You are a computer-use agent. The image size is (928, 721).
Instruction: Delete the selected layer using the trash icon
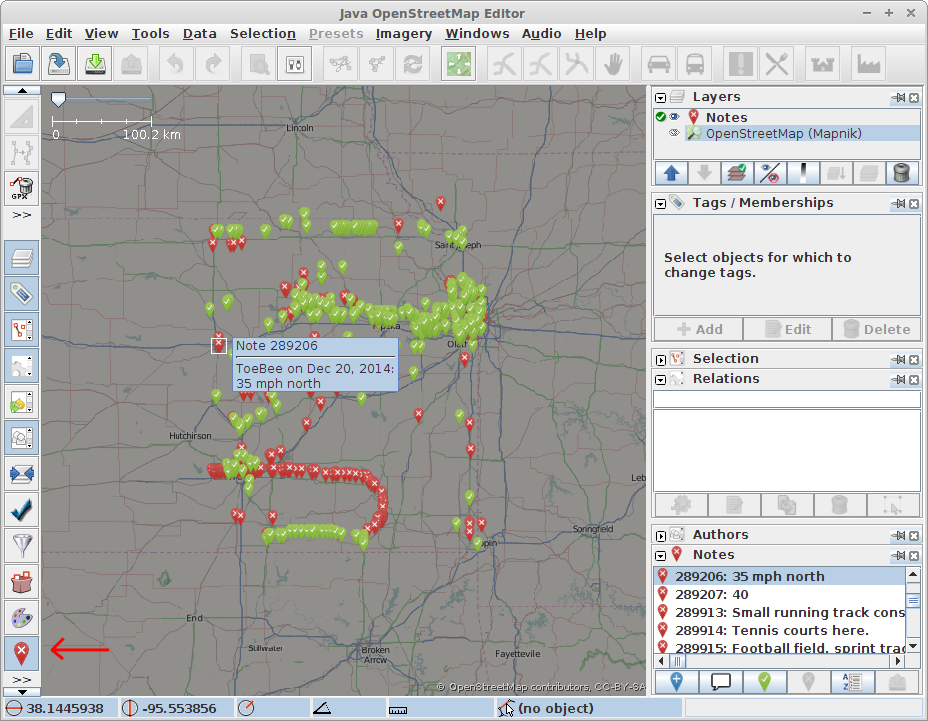click(x=901, y=172)
